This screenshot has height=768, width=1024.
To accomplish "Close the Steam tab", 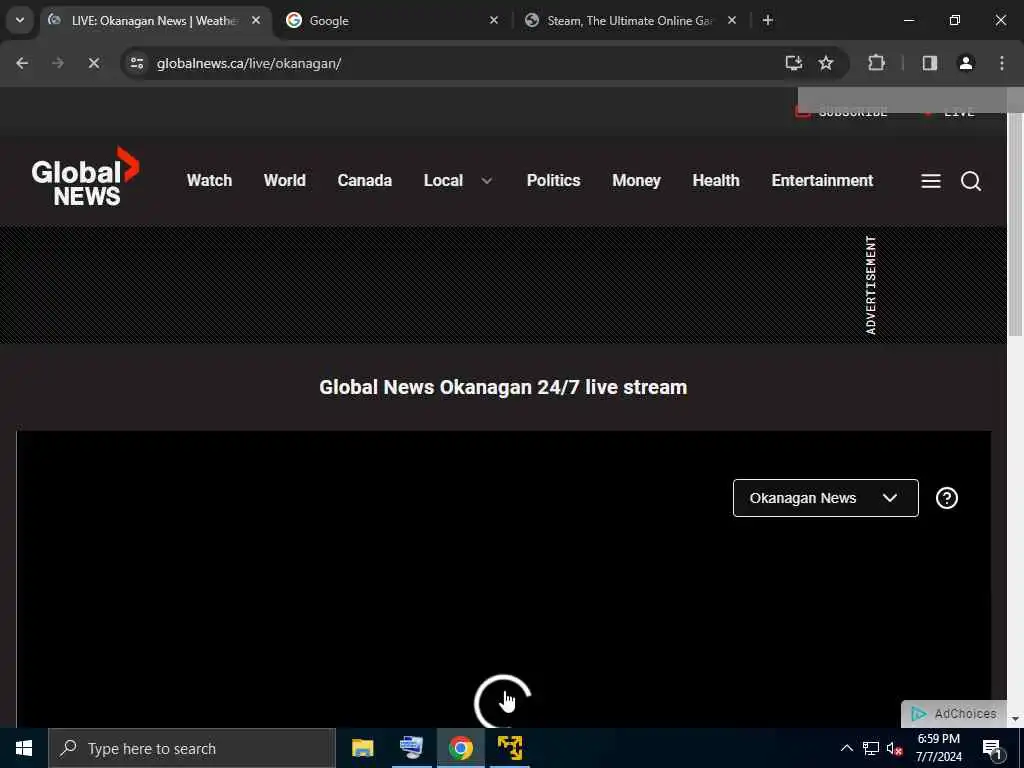I will tap(731, 20).
